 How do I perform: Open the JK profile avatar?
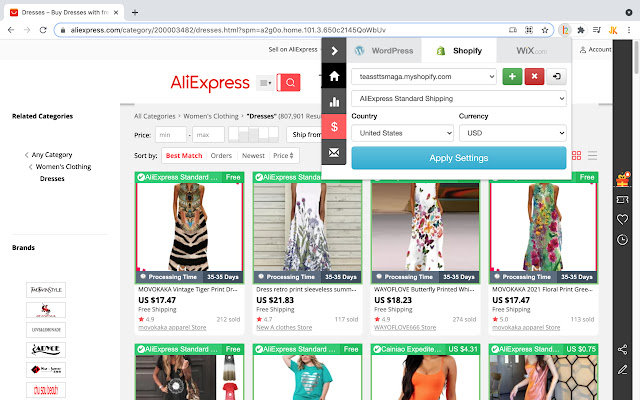point(613,30)
